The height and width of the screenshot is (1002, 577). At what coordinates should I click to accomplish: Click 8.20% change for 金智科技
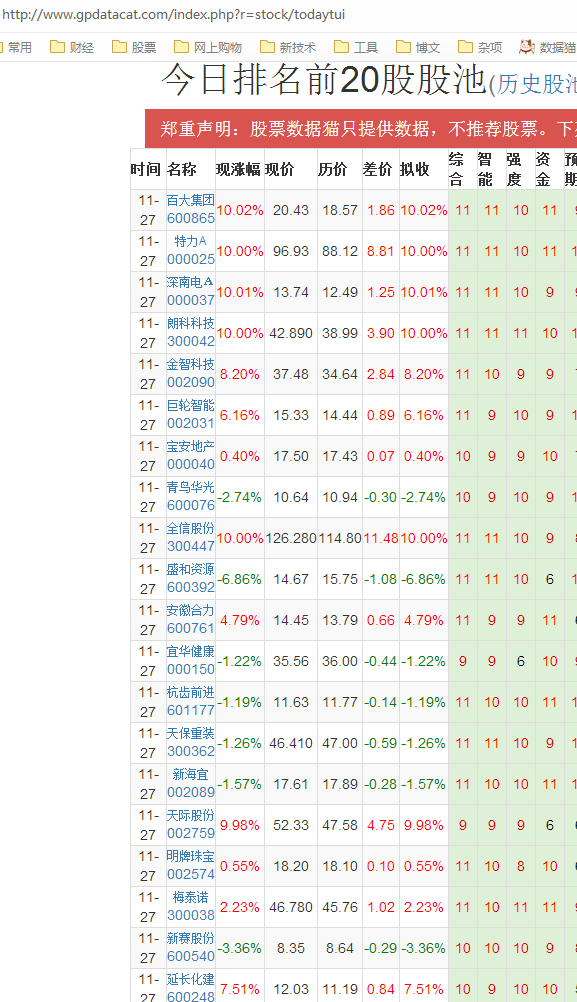tap(240, 374)
